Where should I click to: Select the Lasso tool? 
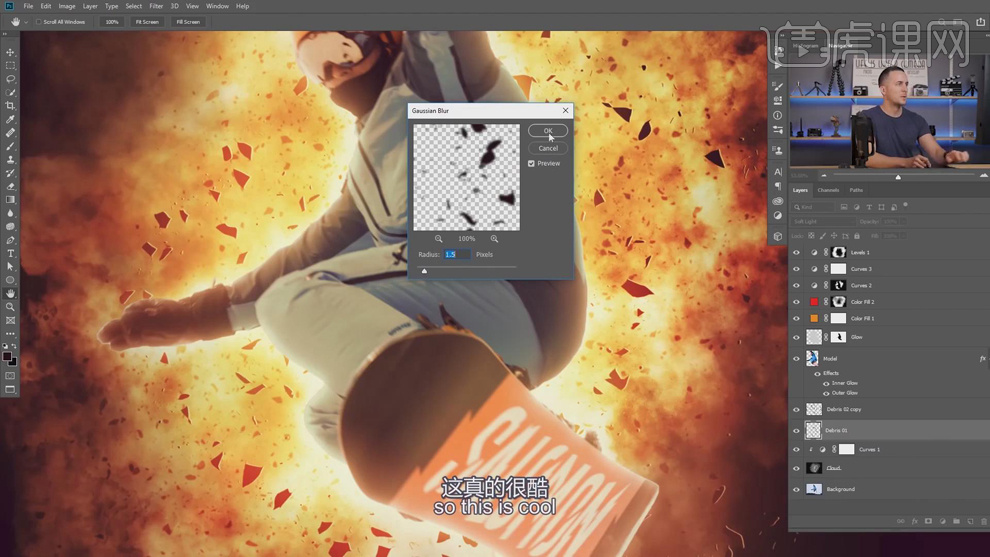(x=10, y=79)
